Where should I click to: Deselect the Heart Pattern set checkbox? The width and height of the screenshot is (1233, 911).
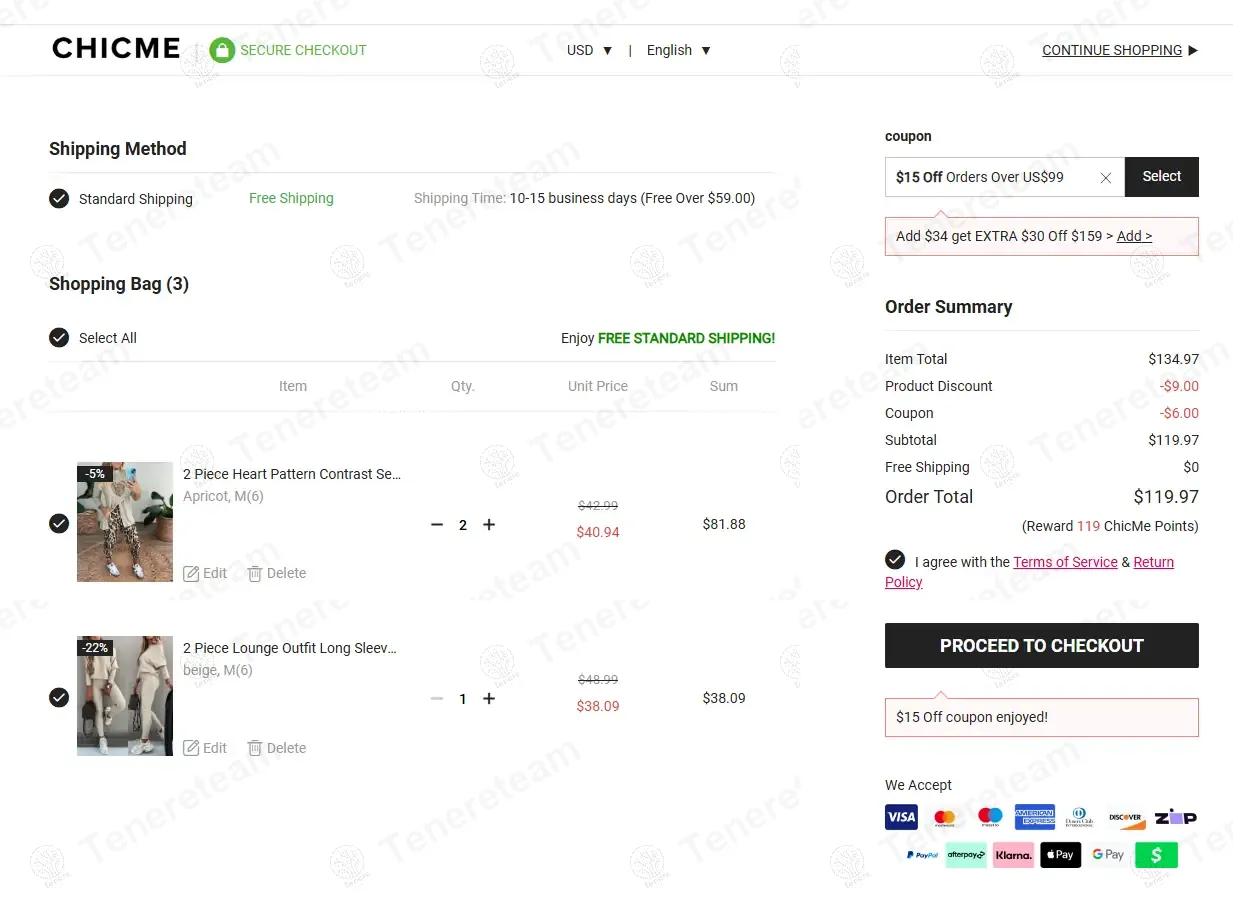(59, 524)
